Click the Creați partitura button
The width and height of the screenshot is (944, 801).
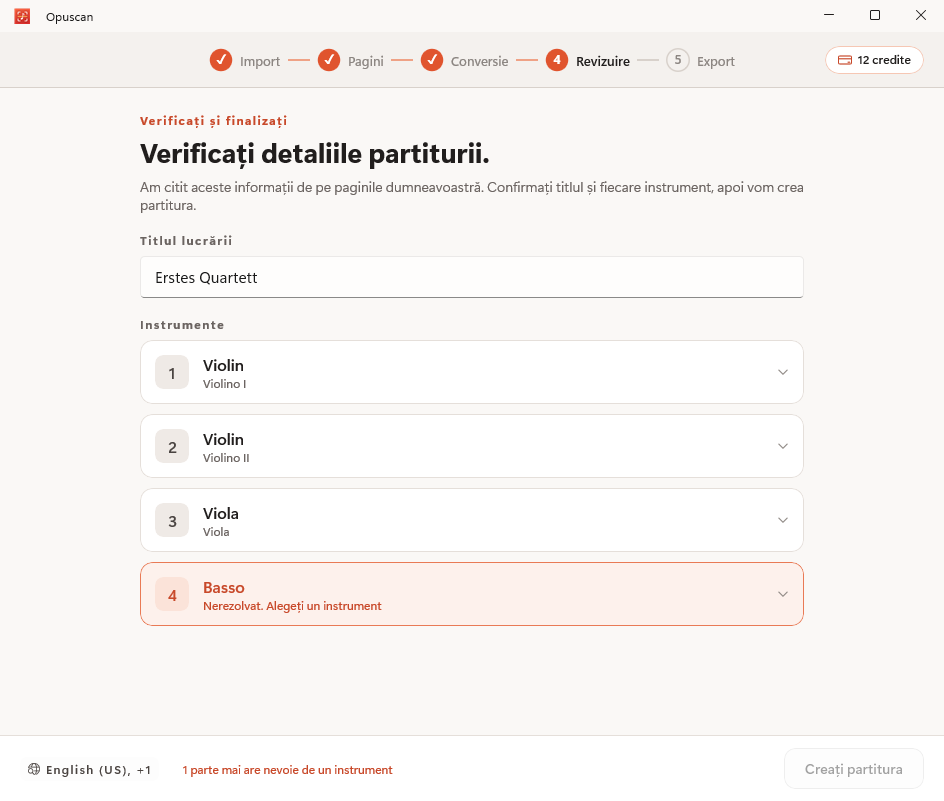854,769
